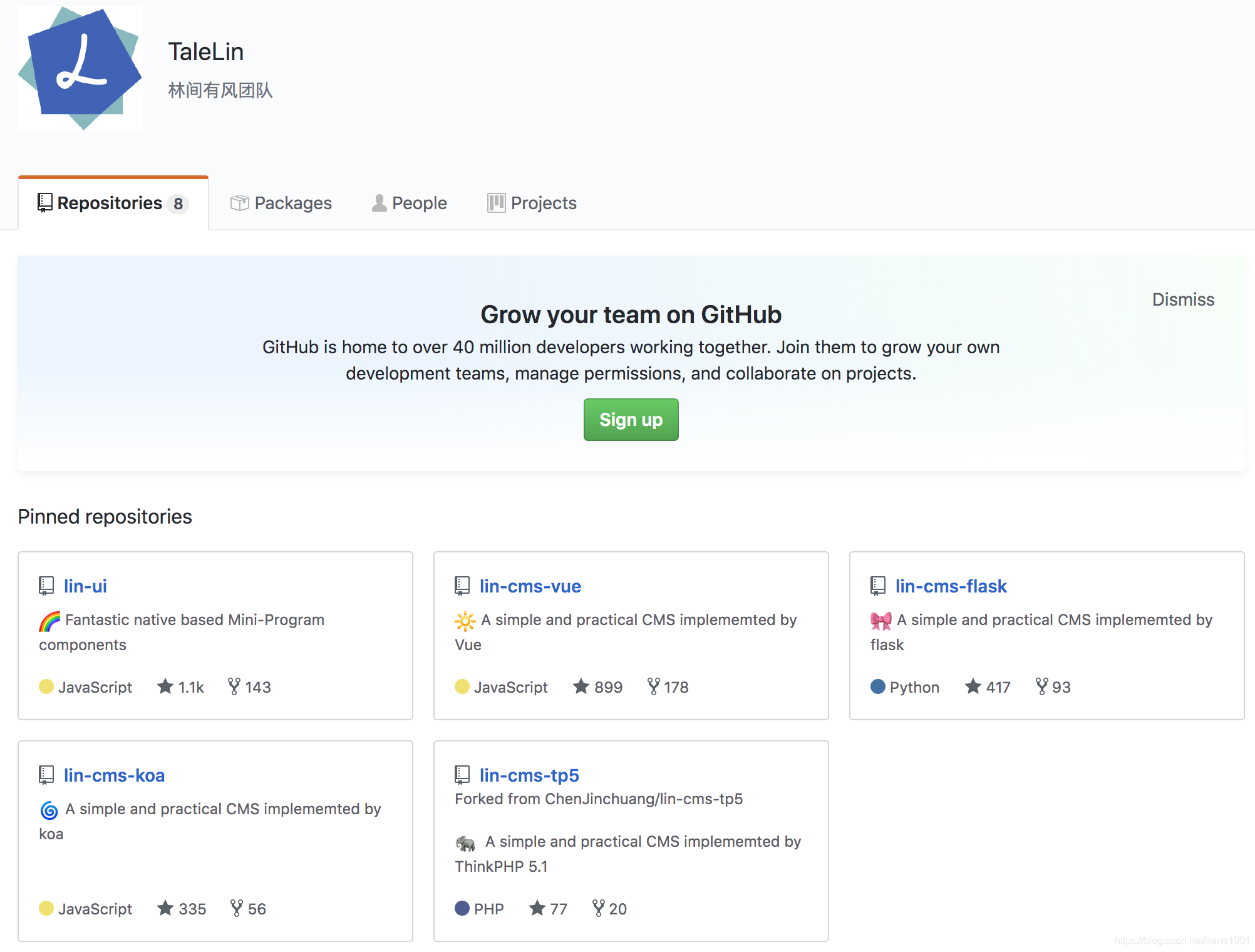Go to the Projects tab
Viewport: 1255px width, 952px height.
tap(532, 203)
